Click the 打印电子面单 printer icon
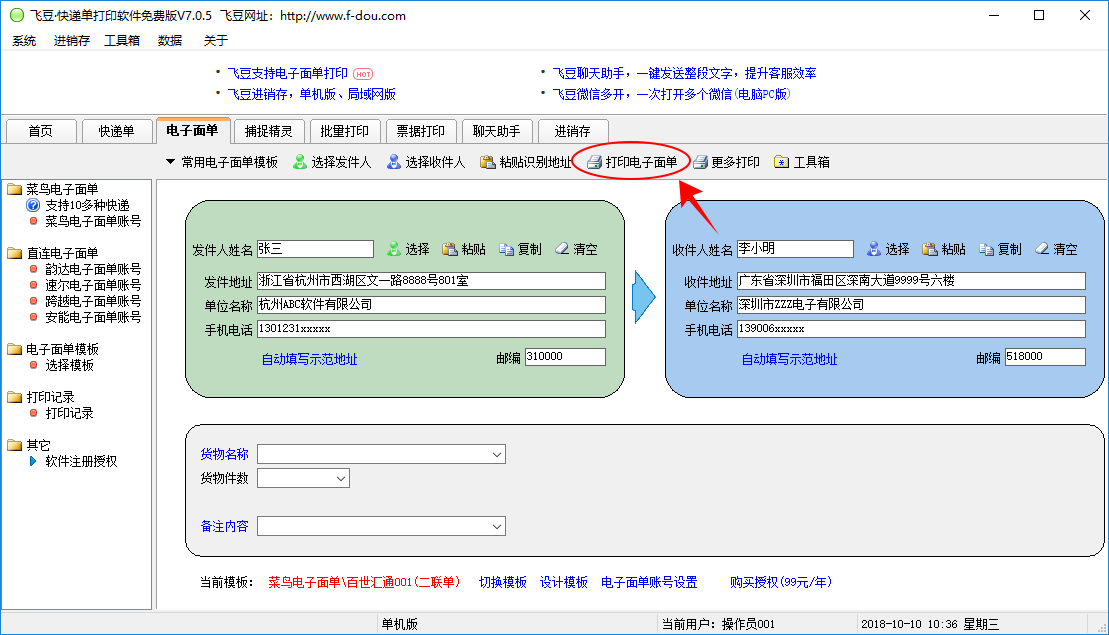The image size is (1109, 635). [x=594, y=162]
